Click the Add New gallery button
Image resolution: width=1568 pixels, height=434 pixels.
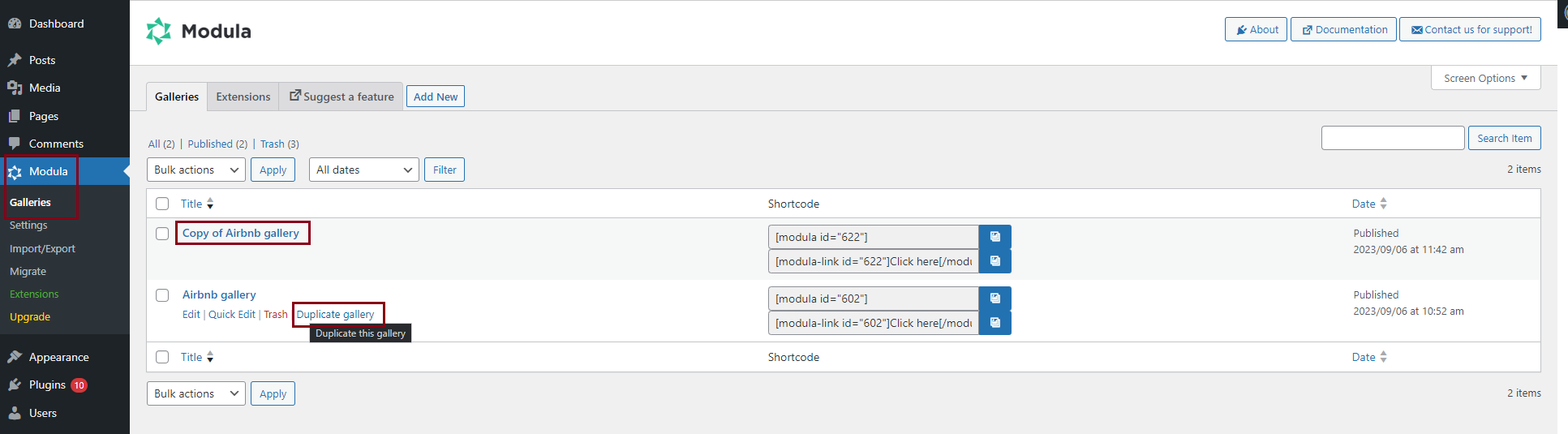coord(436,97)
